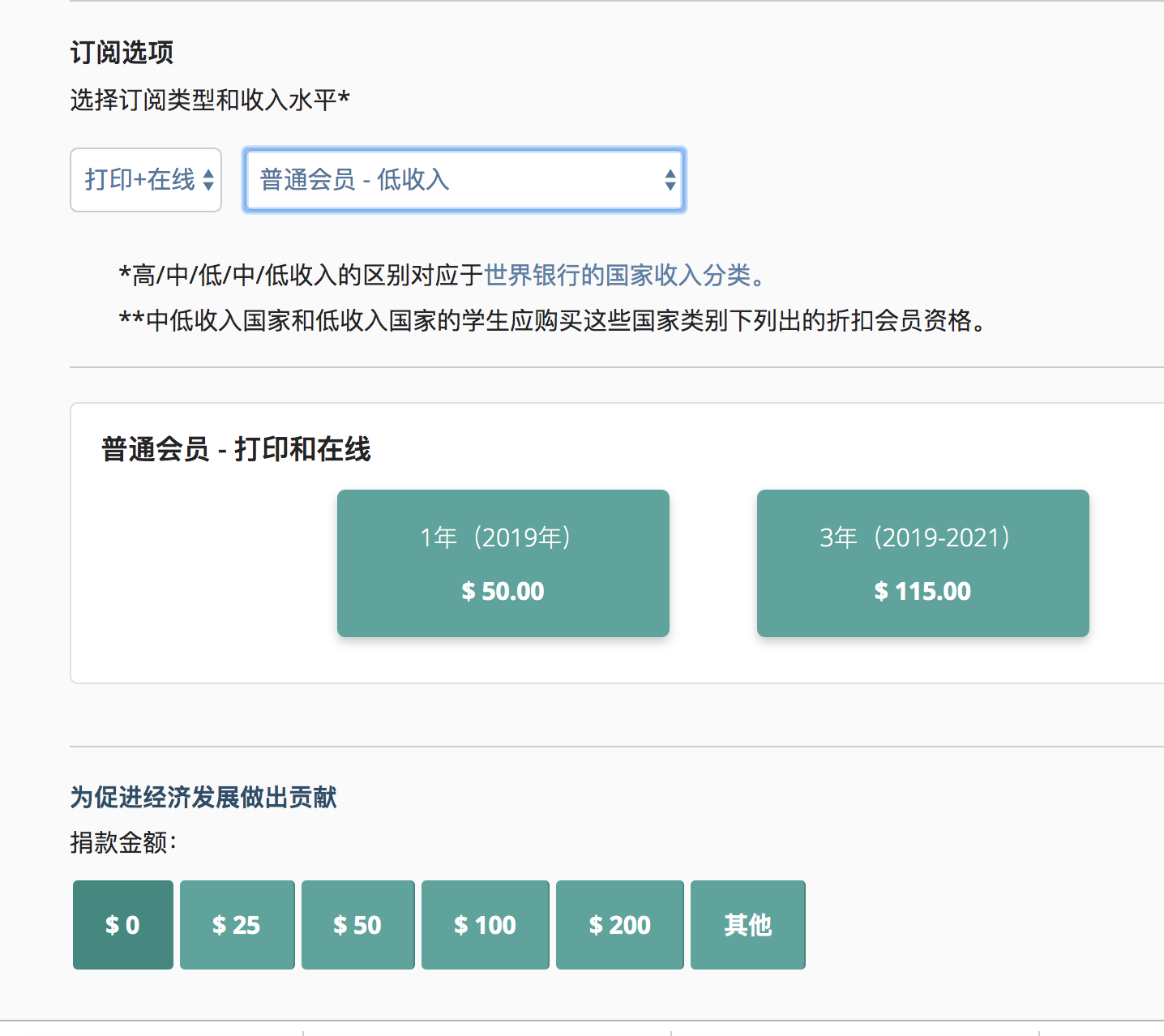
Task: Click the footnote about 中低收入国家 students
Action: tap(553, 321)
